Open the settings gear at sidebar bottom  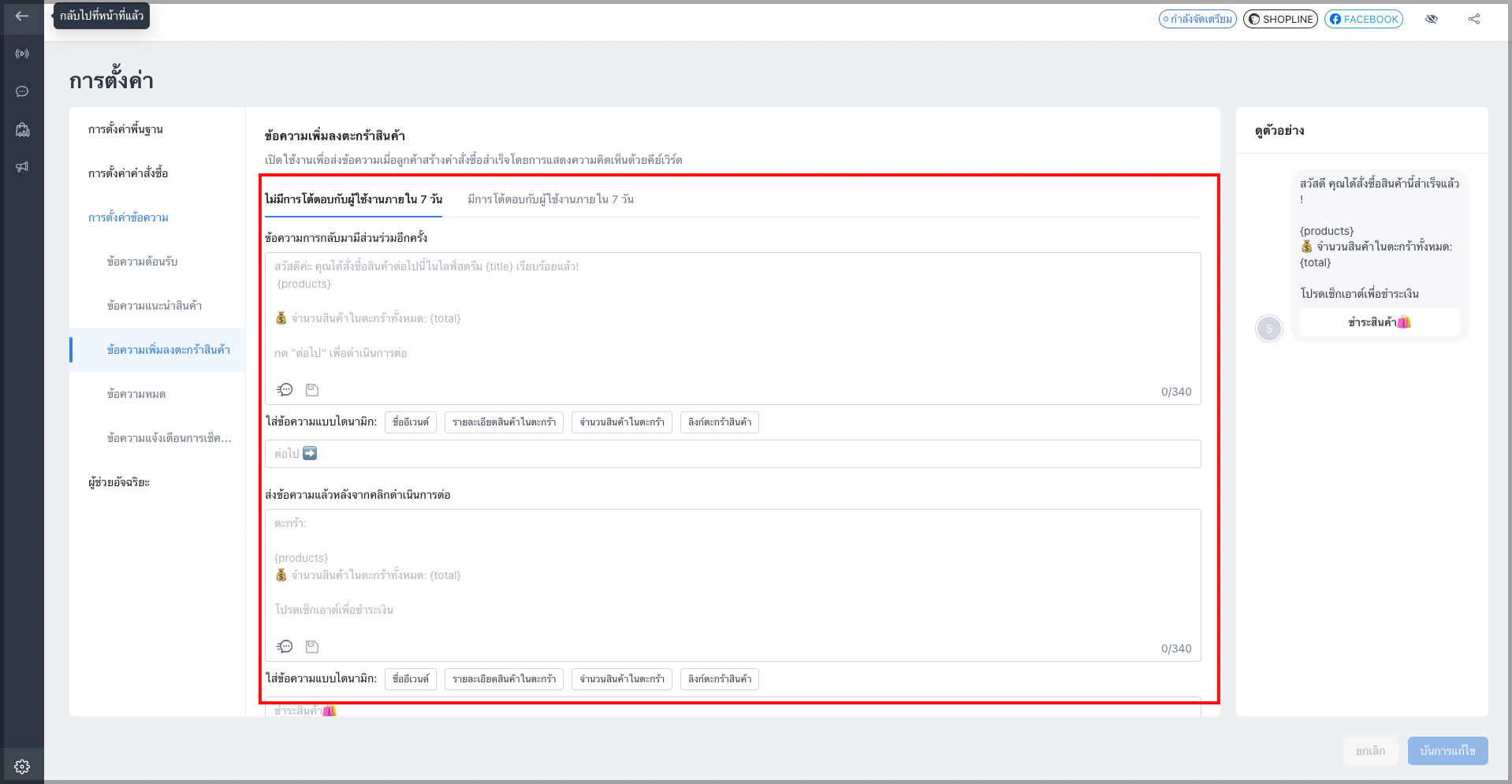click(22, 766)
